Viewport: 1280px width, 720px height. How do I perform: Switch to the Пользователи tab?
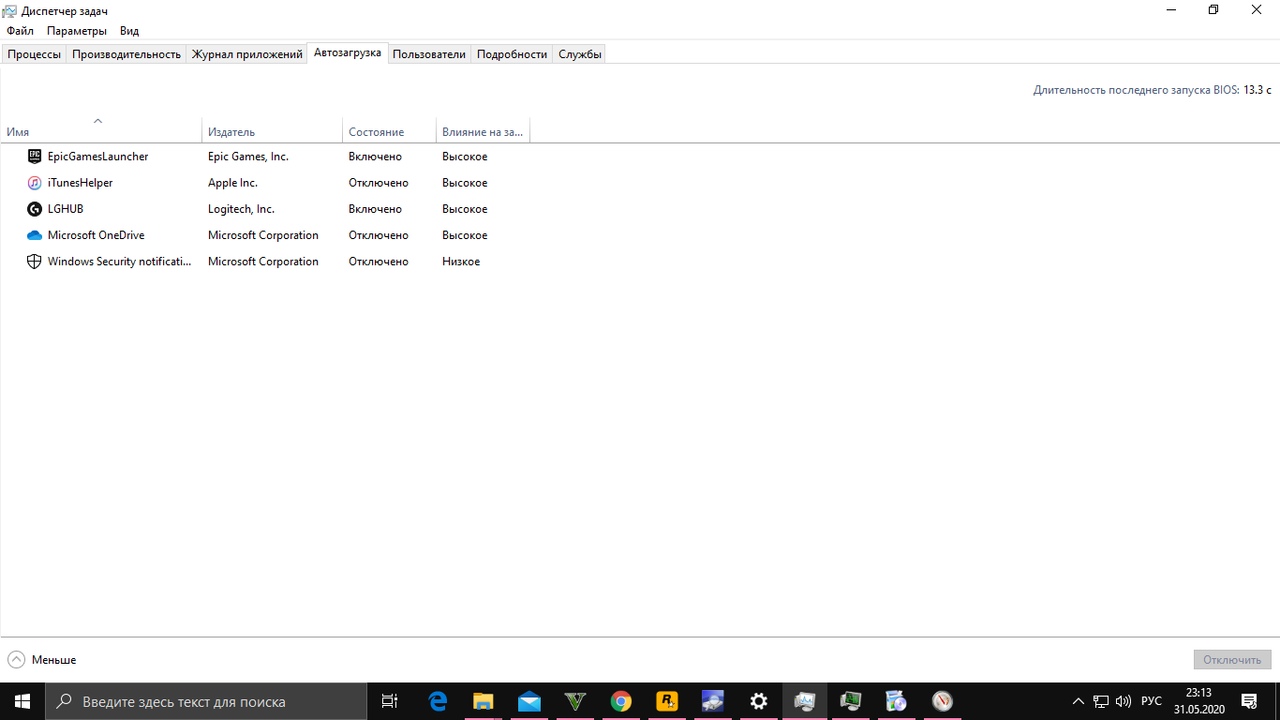point(429,54)
